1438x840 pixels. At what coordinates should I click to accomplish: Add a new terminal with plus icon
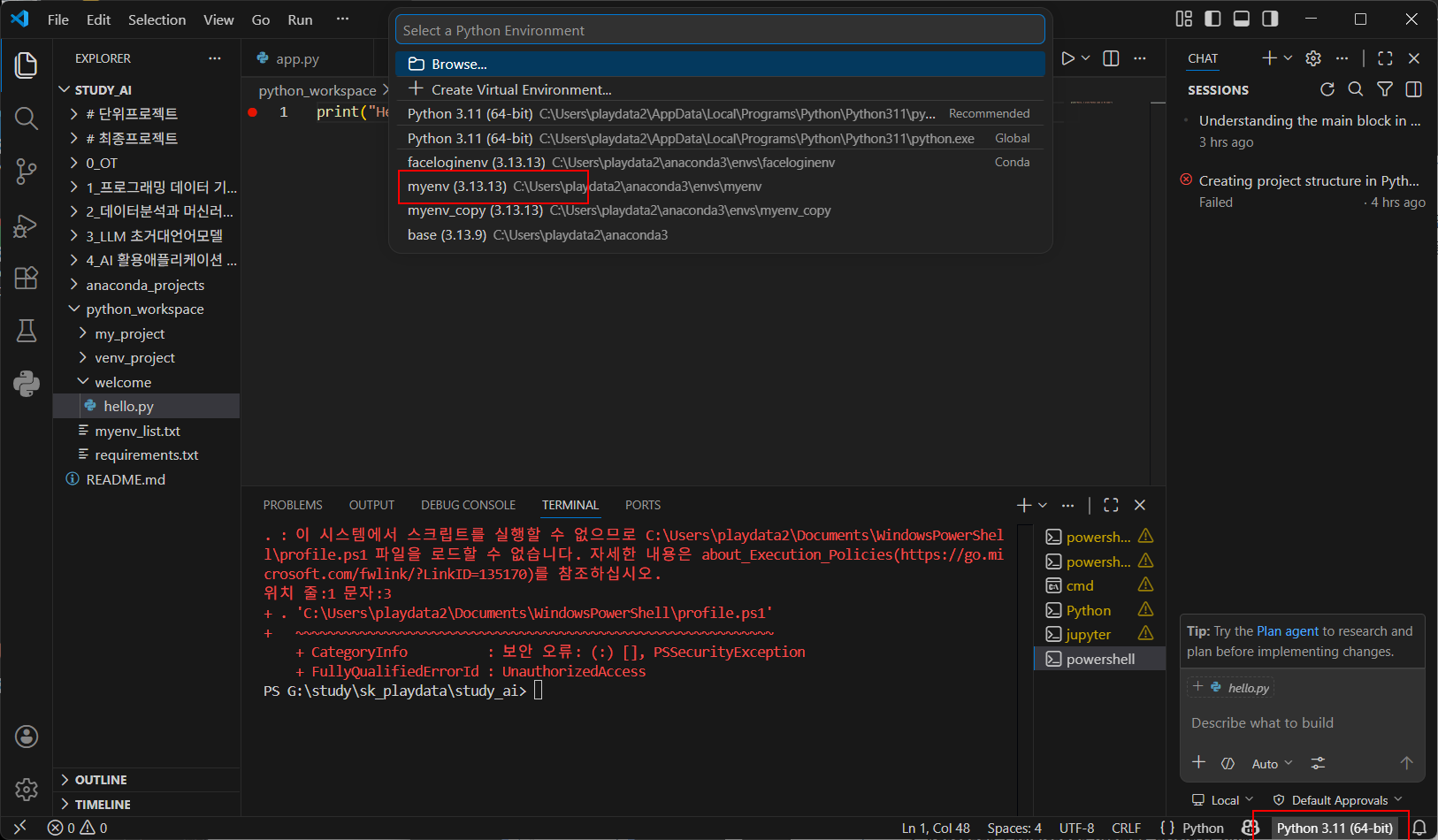click(x=1024, y=505)
